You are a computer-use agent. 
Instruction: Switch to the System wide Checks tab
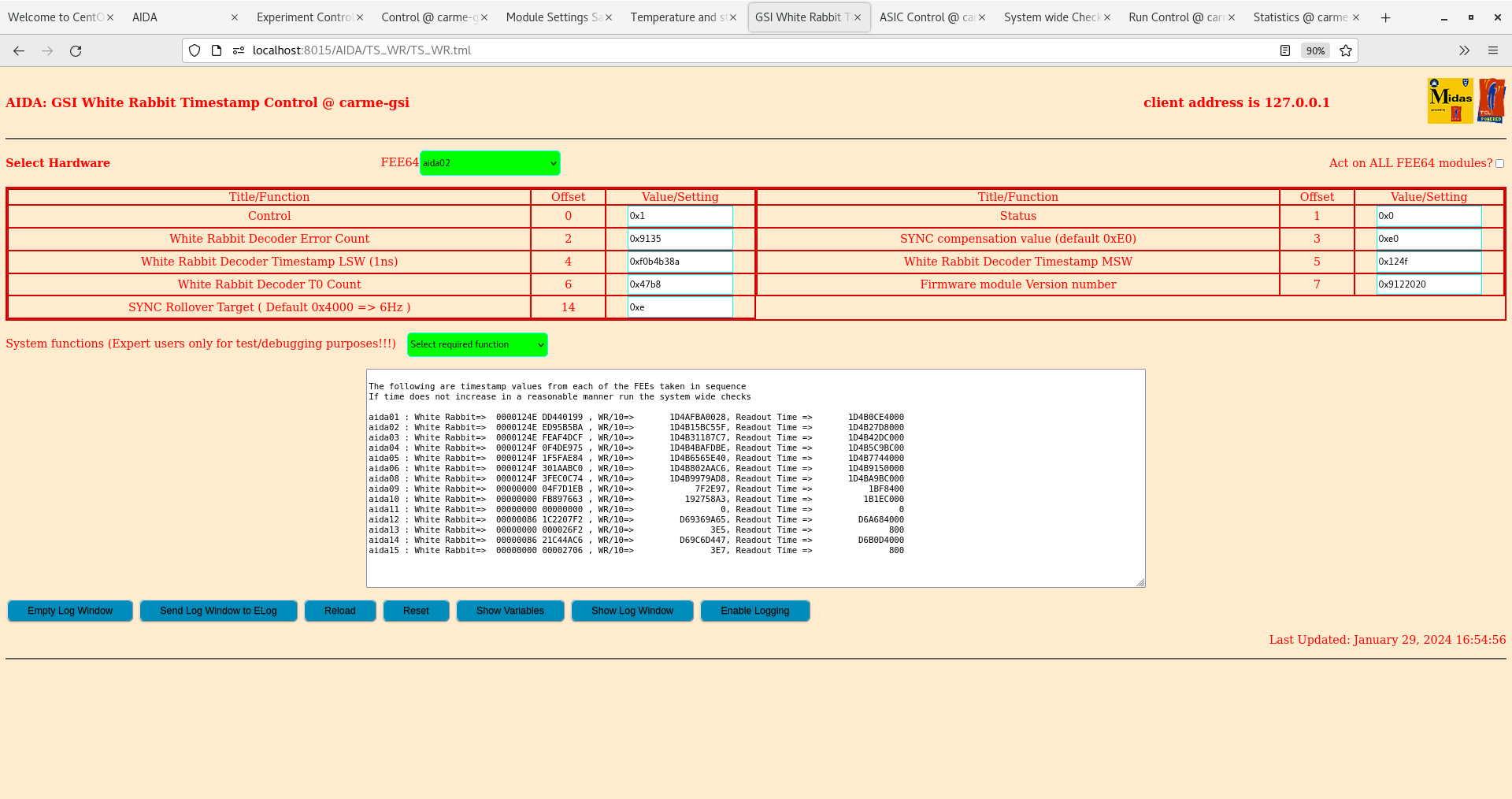coord(1051,17)
